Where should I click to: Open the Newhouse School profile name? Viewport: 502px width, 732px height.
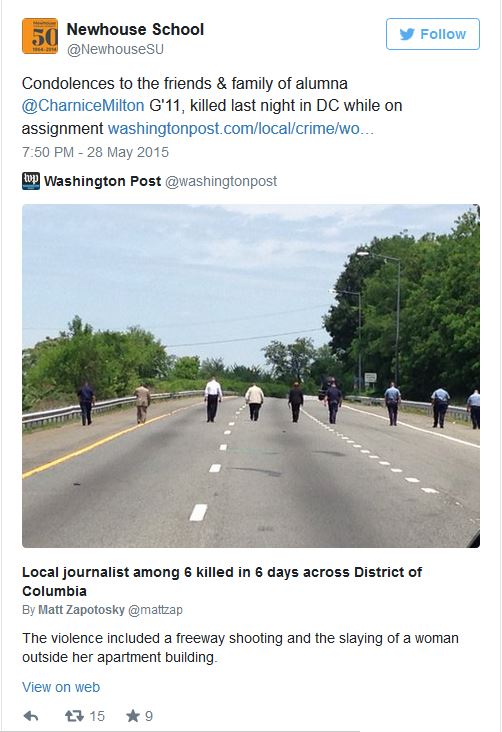click(x=135, y=29)
